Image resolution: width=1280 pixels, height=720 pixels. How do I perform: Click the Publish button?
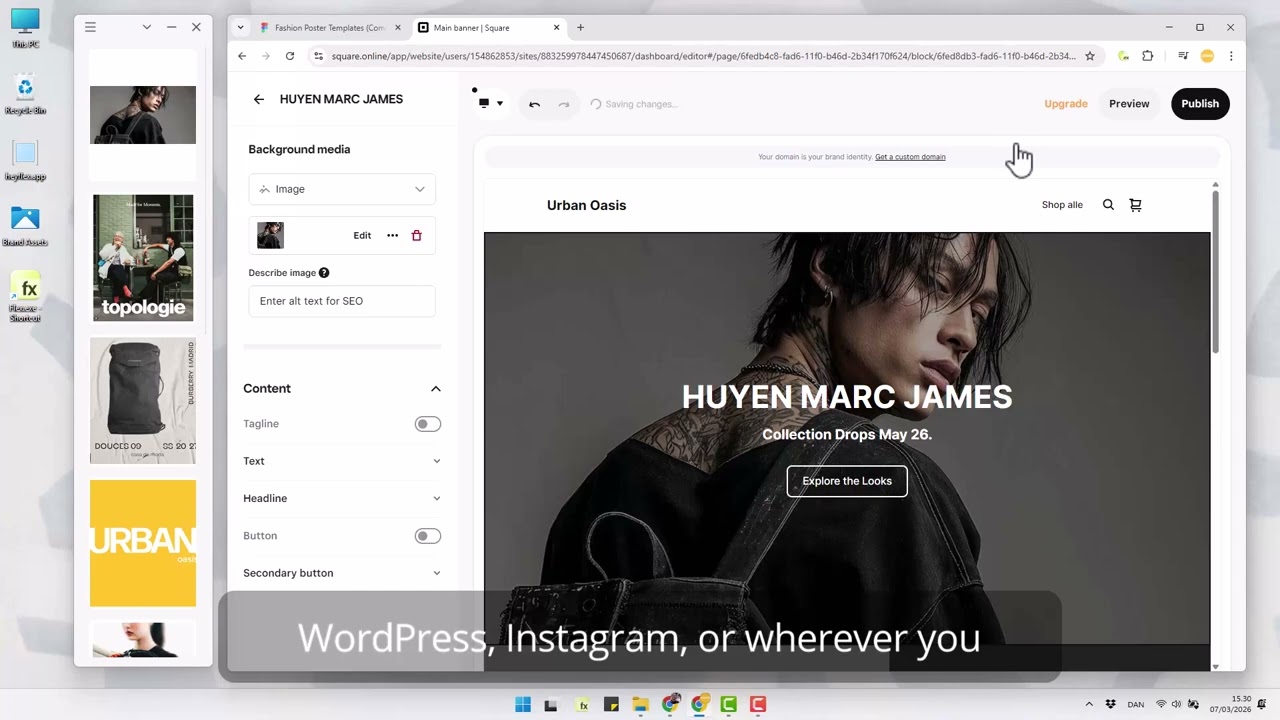(x=1200, y=104)
